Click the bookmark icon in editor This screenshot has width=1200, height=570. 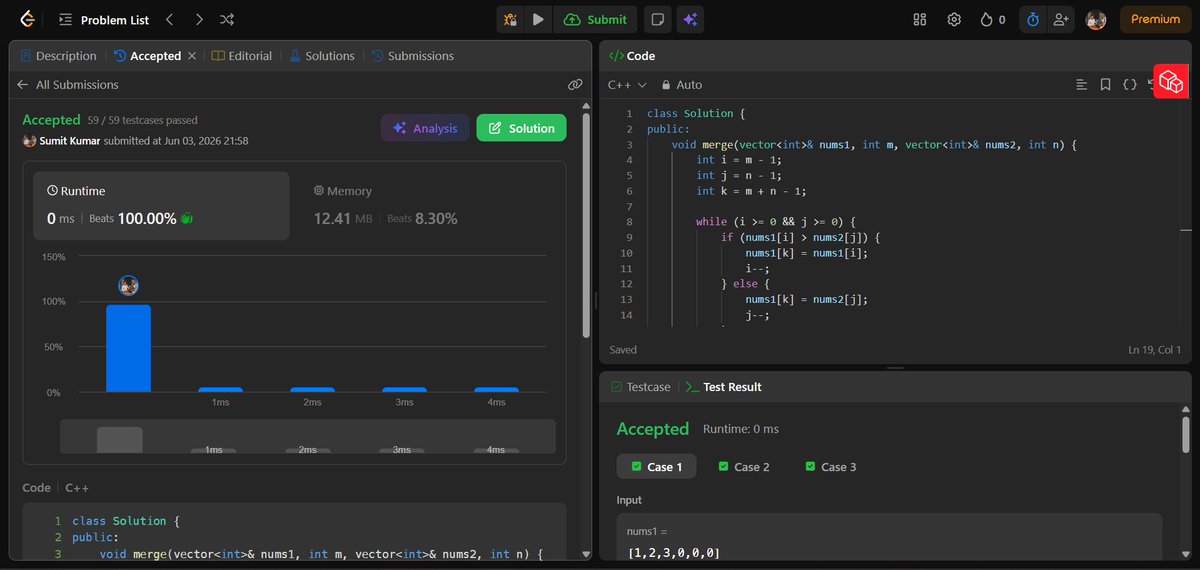[1105, 85]
